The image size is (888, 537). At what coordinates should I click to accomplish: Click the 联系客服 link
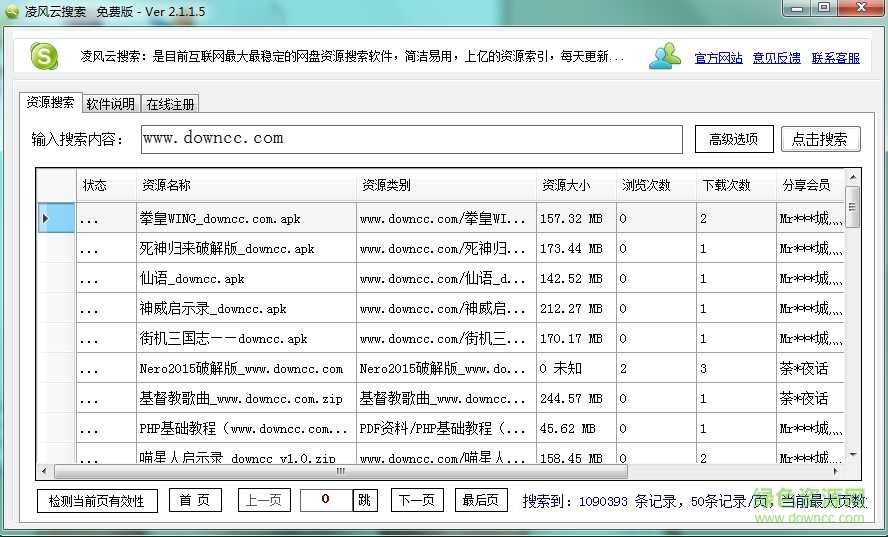point(835,58)
